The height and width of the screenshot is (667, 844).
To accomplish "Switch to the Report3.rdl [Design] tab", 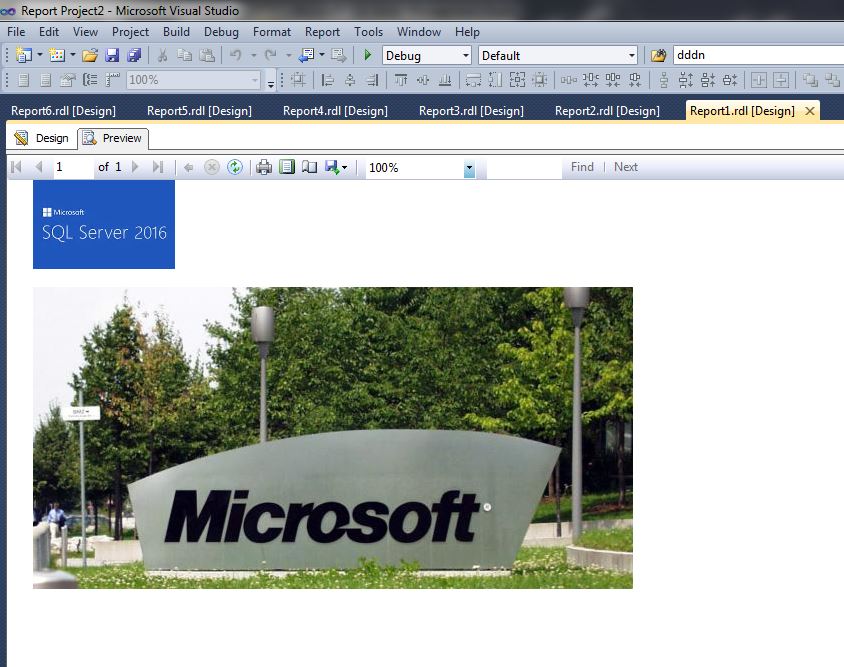I will [x=472, y=111].
